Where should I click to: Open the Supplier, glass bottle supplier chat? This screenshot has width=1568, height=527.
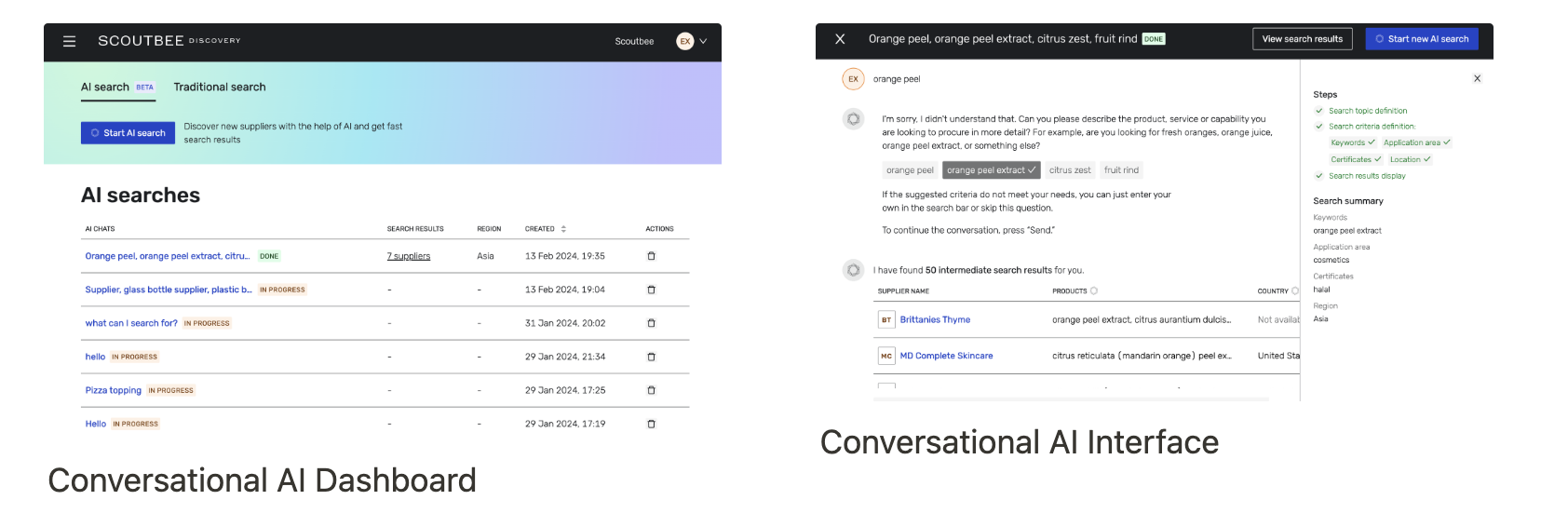coord(169,290)
